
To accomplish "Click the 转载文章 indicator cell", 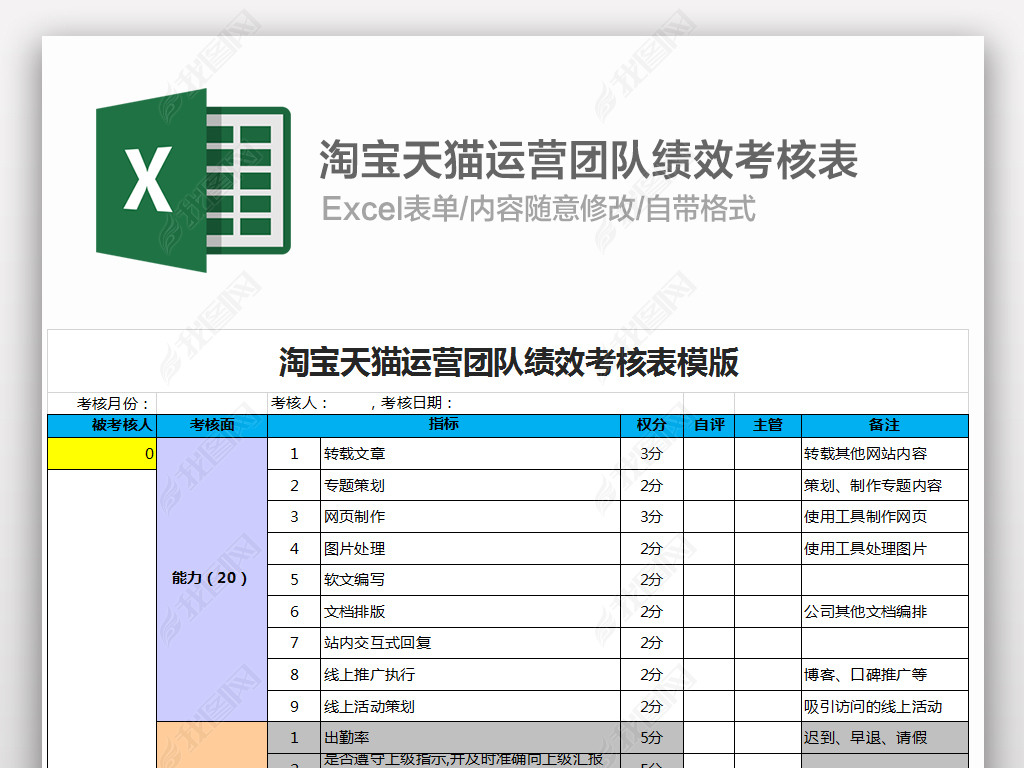I will pos(470,454).
